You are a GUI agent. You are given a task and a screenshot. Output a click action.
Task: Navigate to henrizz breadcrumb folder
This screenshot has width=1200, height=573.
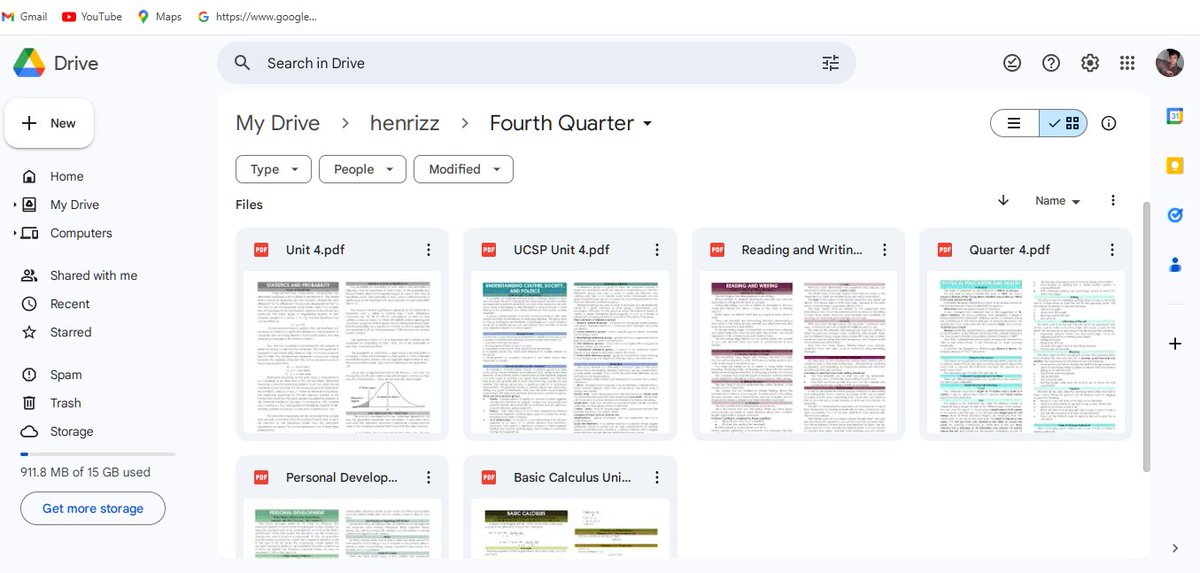[x=405, y=123]
